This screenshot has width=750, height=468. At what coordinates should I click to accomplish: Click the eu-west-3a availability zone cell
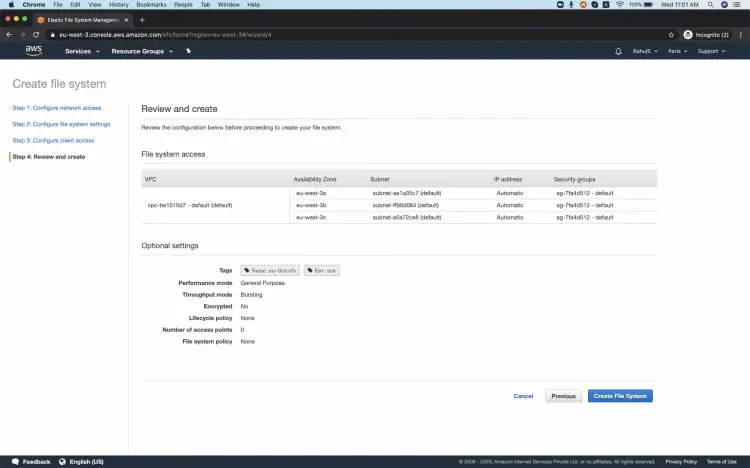[x=311, y=193]
